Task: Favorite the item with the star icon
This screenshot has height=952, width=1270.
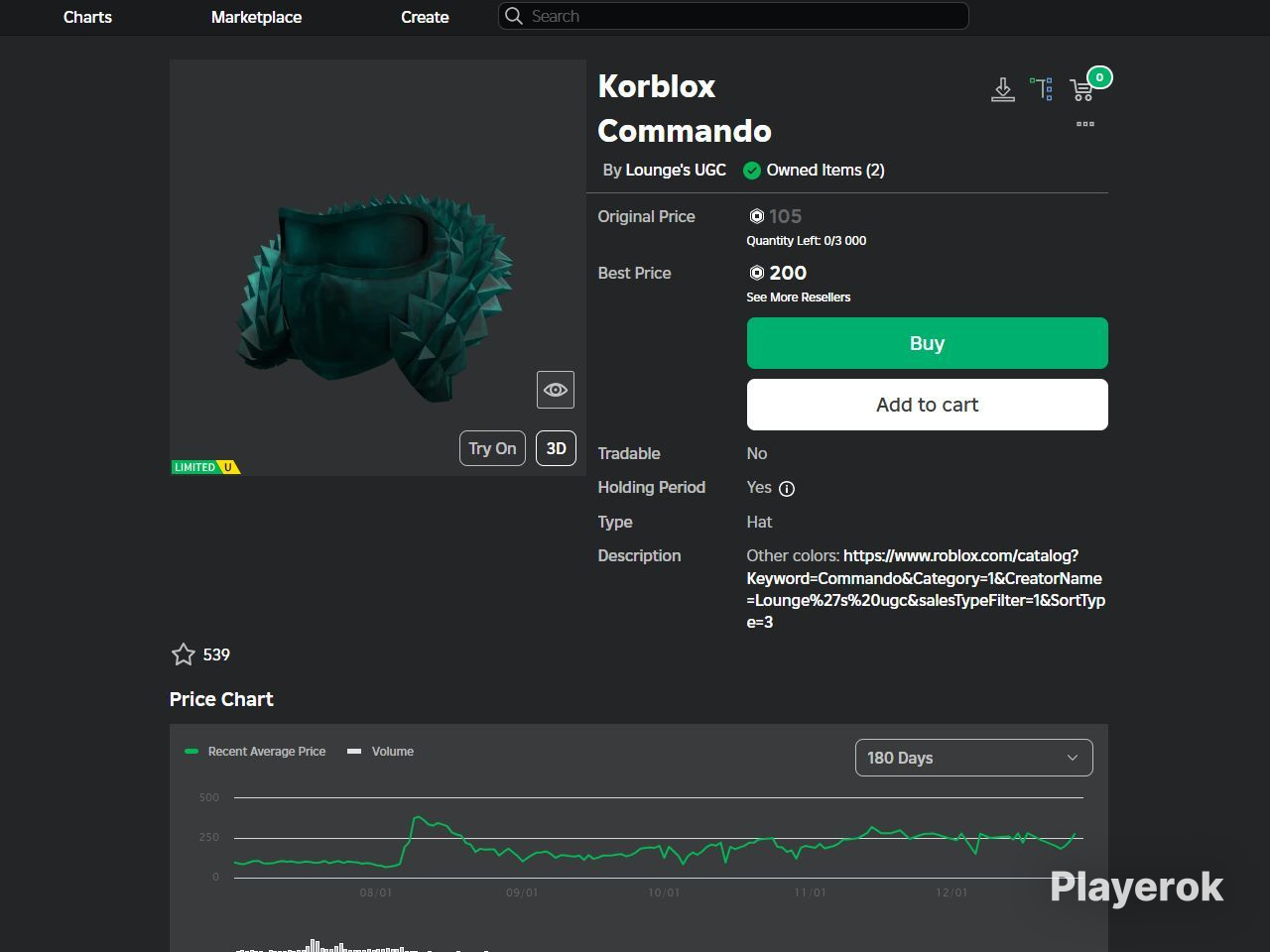Action: pos(184,654)
